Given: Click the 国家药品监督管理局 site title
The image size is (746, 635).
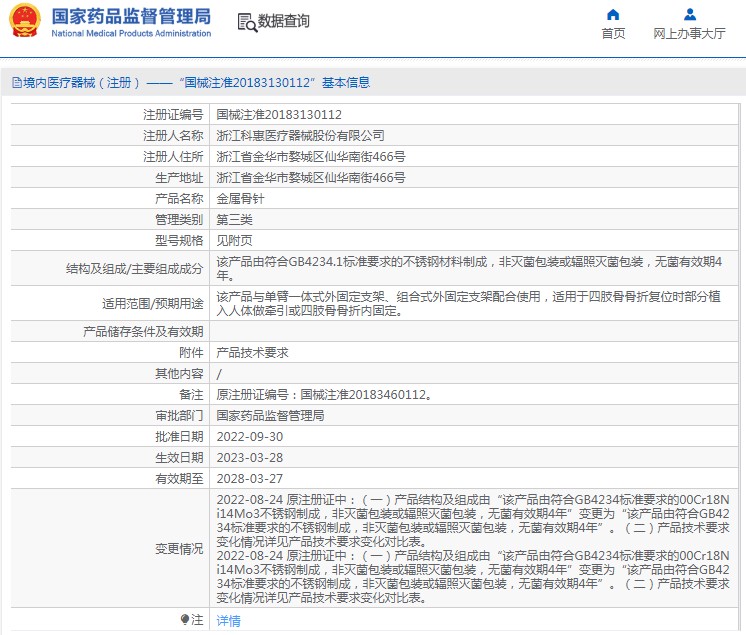Looking at the screenshot, I should click(x=130, y=15).
